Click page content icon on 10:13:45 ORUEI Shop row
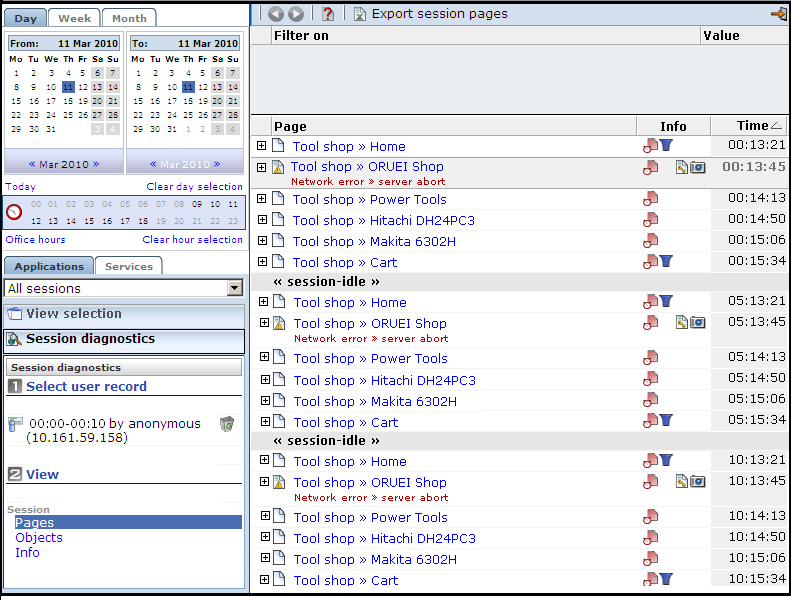This screenshot has height=600, width=791. [682, 481]
